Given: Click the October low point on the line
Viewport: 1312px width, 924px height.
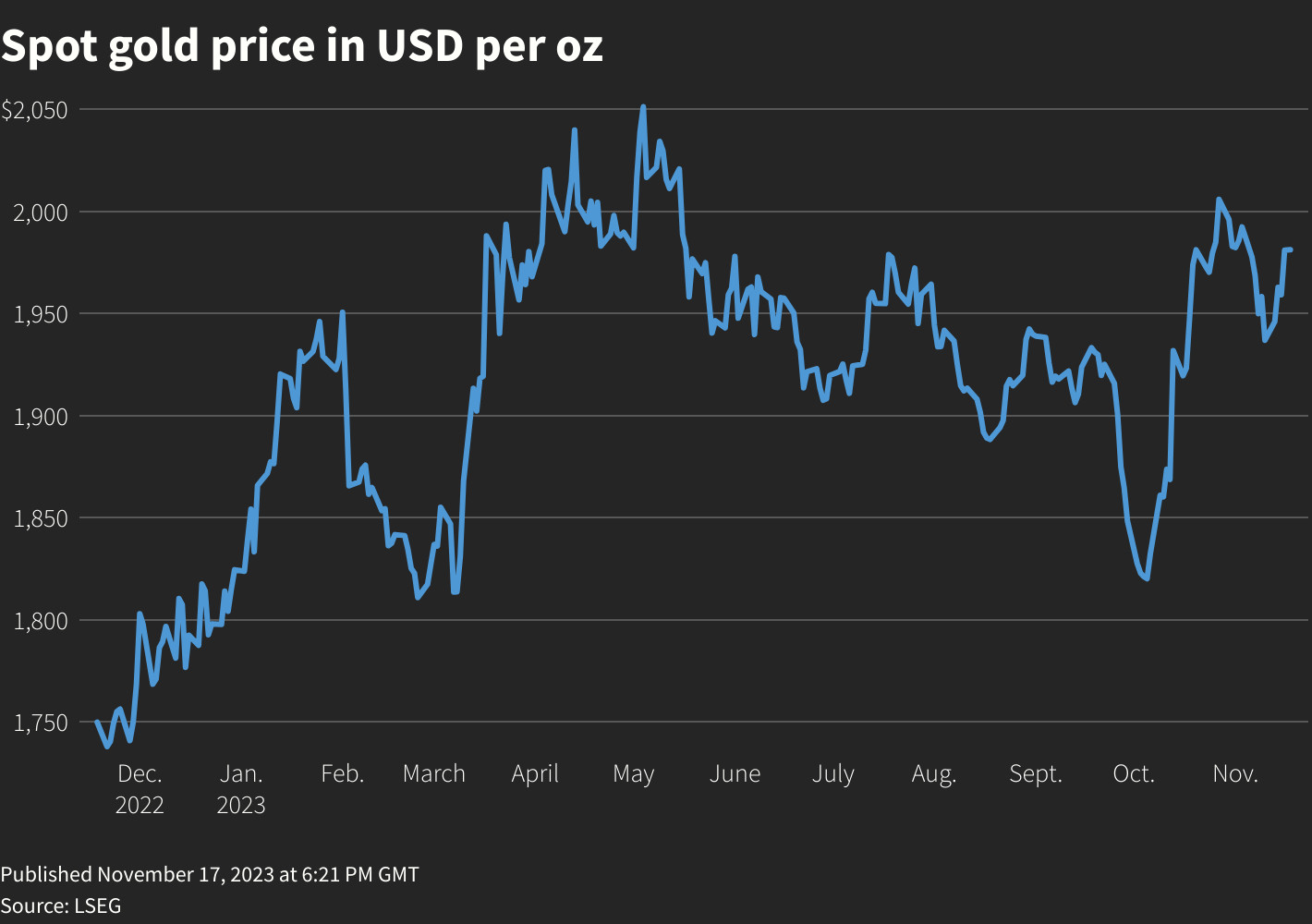Looking at the screenshot, I should pos(1147,578).
